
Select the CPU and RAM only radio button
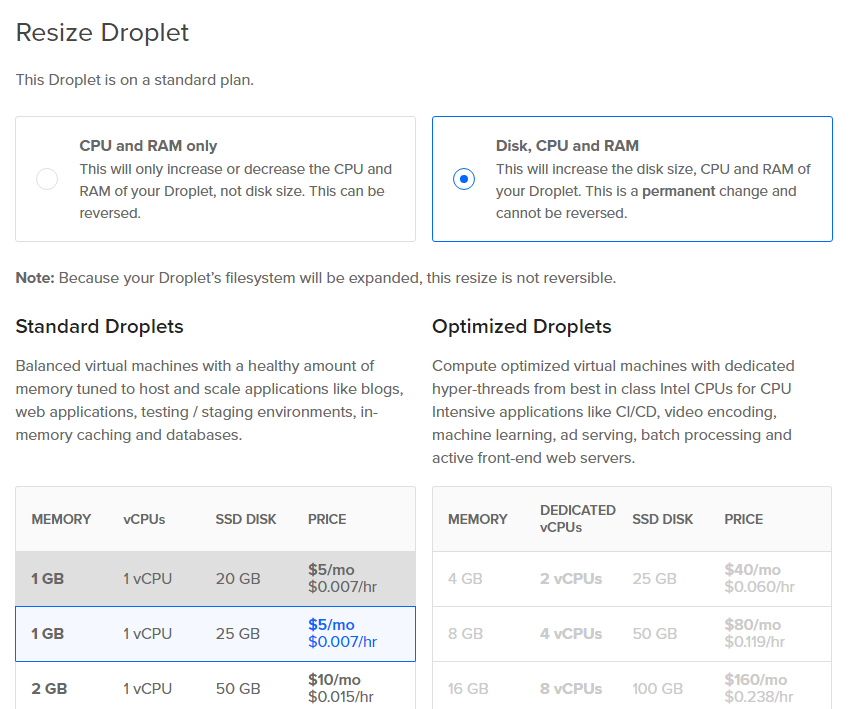[x=47, y=179]
